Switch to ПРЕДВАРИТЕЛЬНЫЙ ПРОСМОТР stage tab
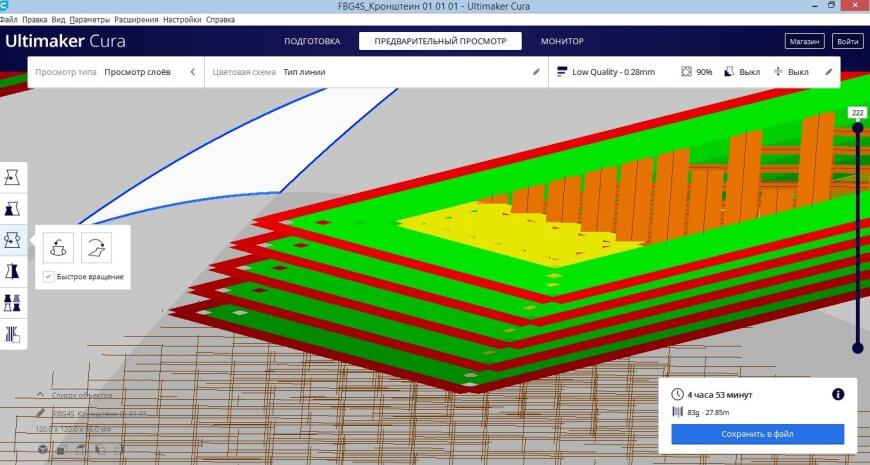Screen dimensions: 870x465 [x=440, y=41]
